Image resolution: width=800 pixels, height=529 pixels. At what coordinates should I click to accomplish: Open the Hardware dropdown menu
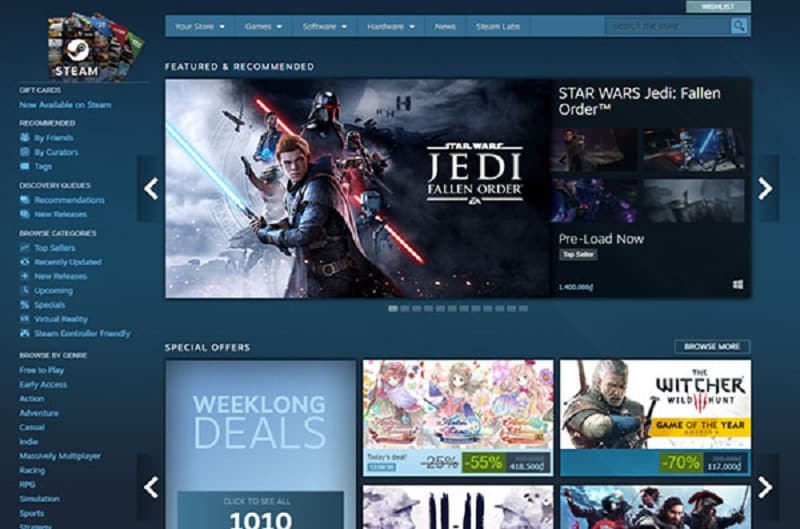[x=391, y=26]
